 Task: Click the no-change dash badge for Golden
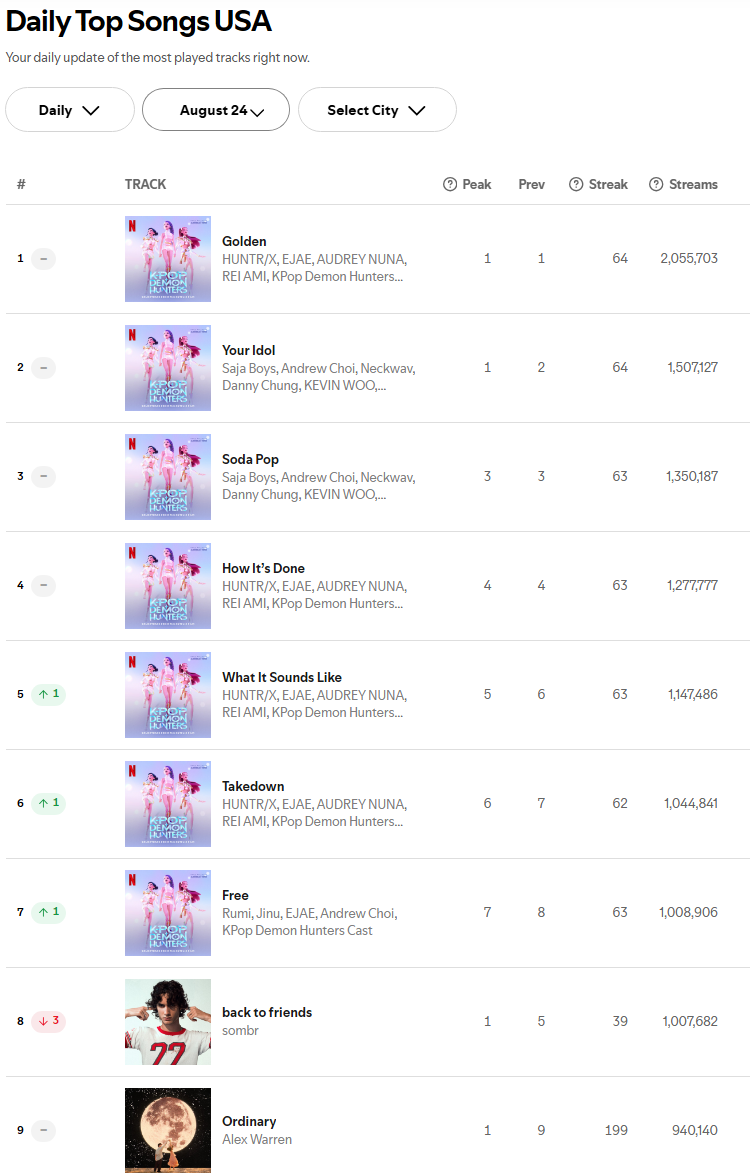[43, 259]
